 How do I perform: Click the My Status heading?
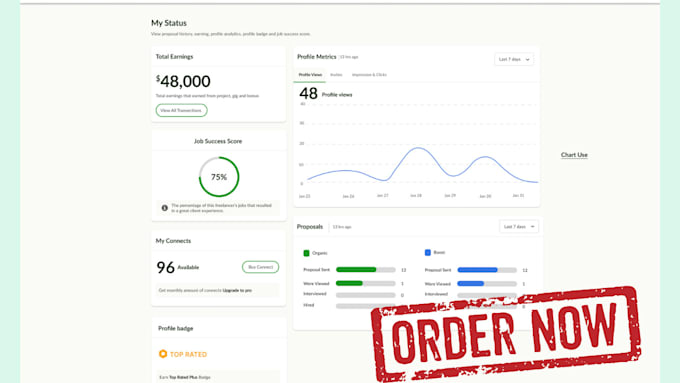pos(169,23)
